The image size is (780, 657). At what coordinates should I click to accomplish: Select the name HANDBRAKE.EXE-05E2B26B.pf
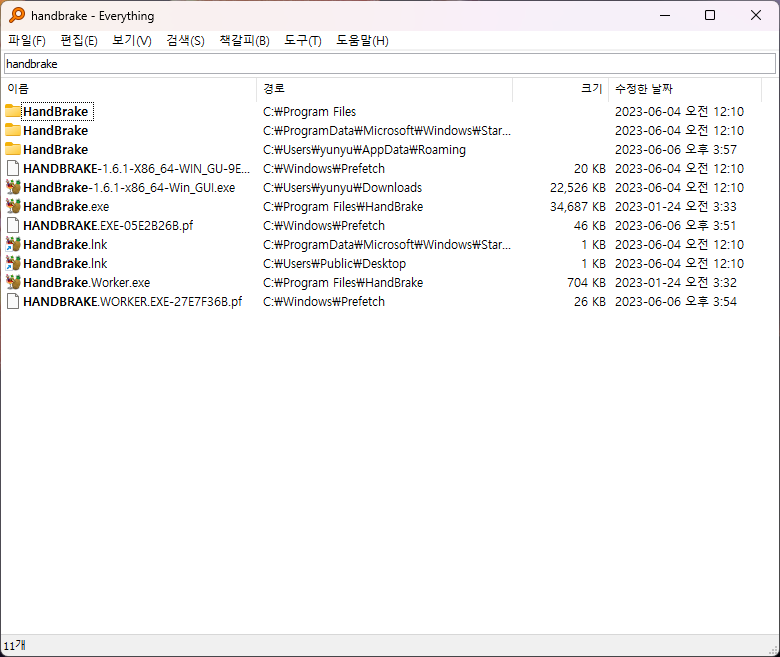point(108,225)
